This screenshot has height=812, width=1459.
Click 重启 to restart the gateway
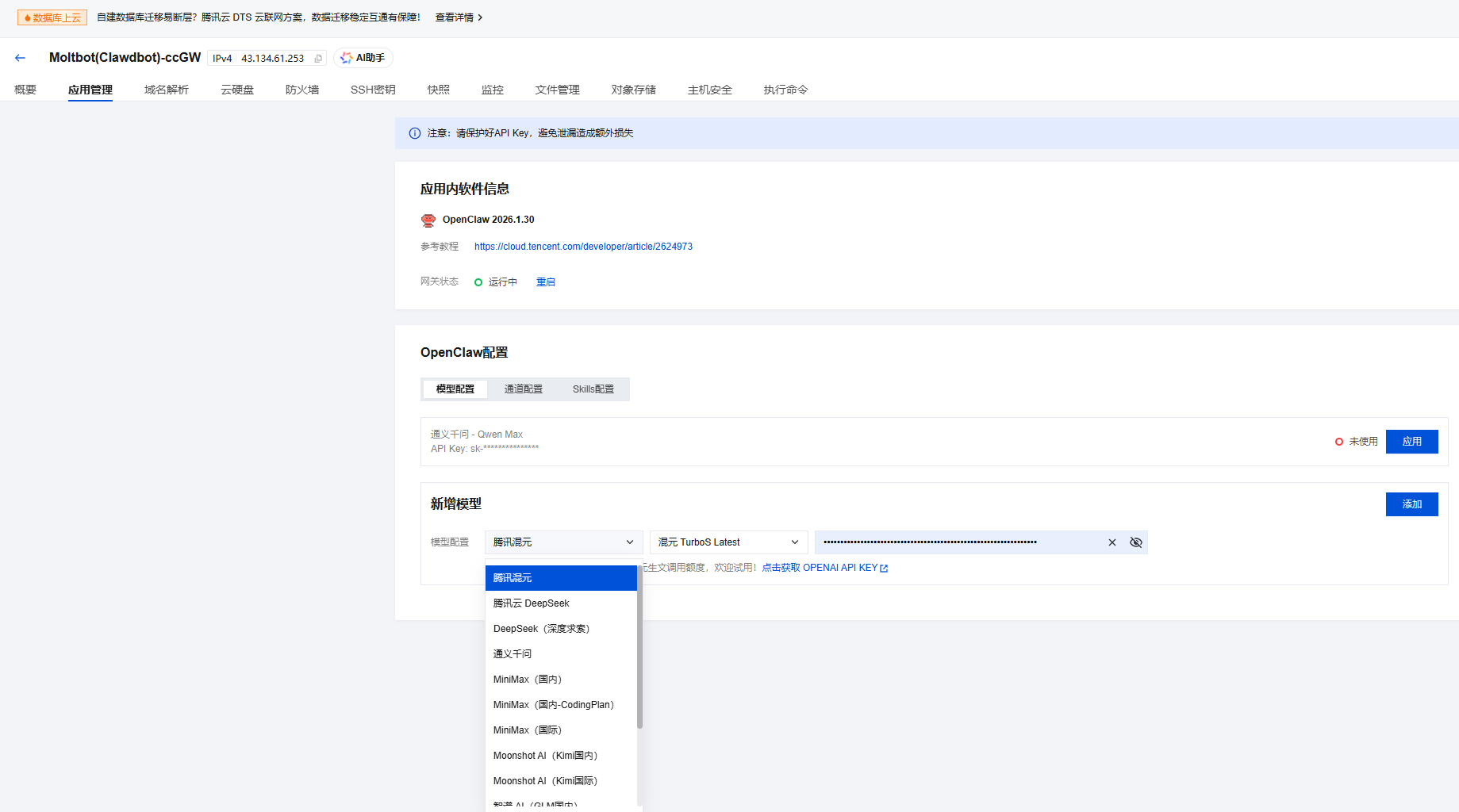point(546,282)
